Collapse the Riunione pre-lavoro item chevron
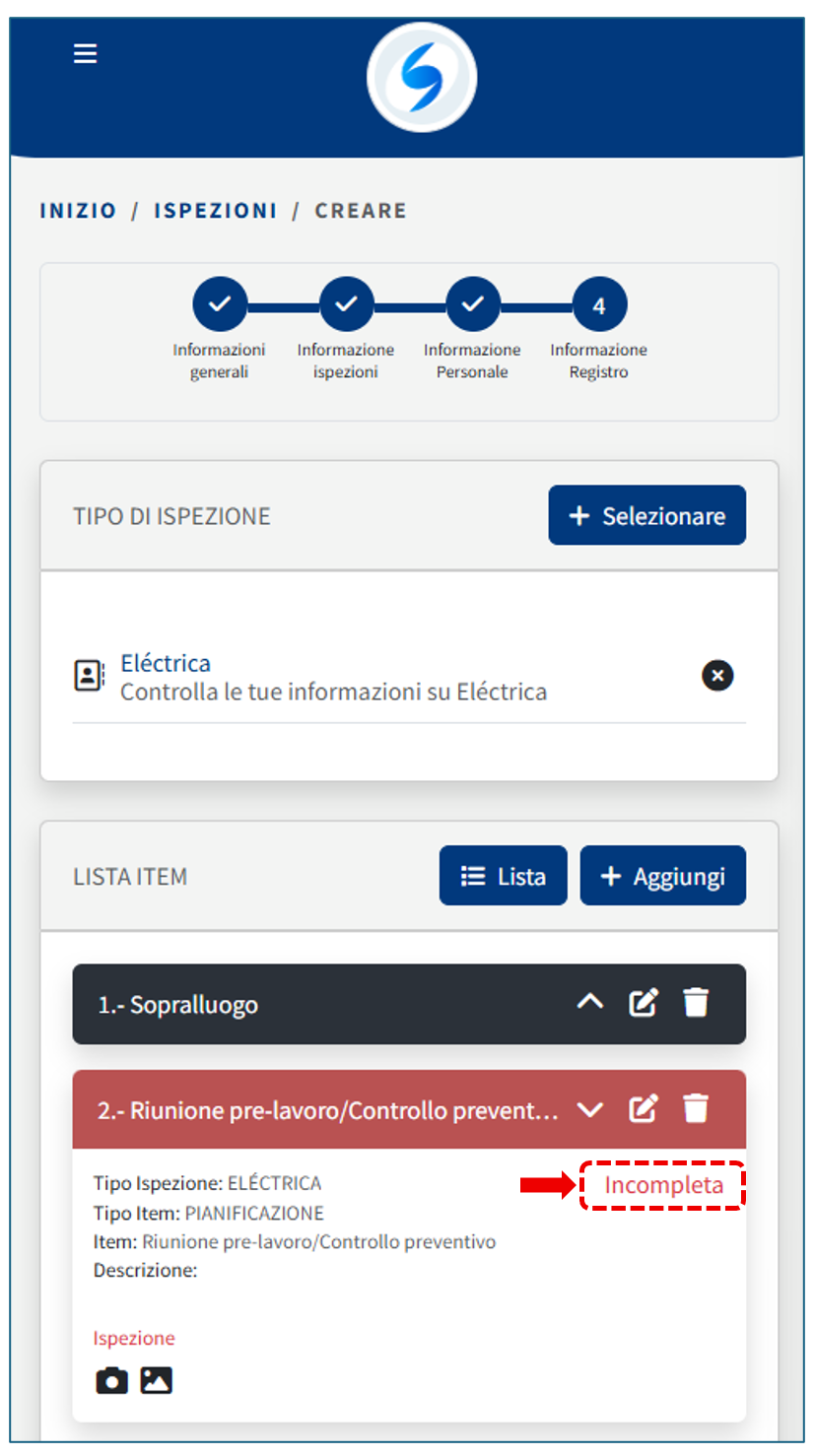This screenshot has height=1456, width=815. coord(589,1109)
